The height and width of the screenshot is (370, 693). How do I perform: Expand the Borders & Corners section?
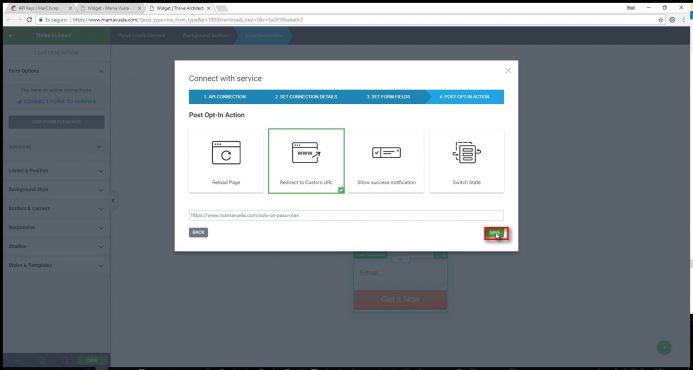57,209
